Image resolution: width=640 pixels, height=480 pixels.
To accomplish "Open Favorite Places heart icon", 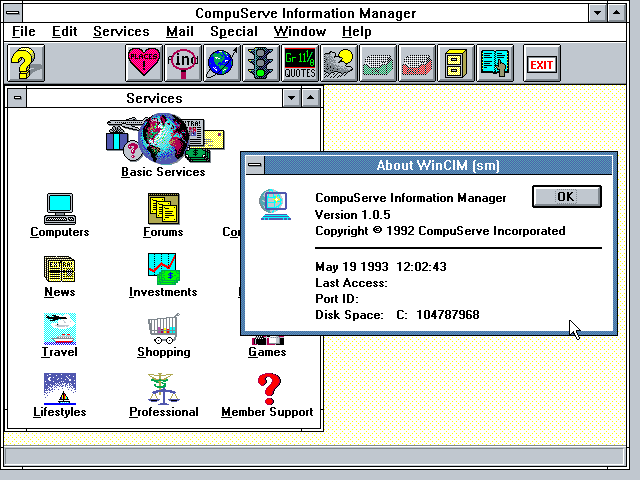I will tap(143, 64).
